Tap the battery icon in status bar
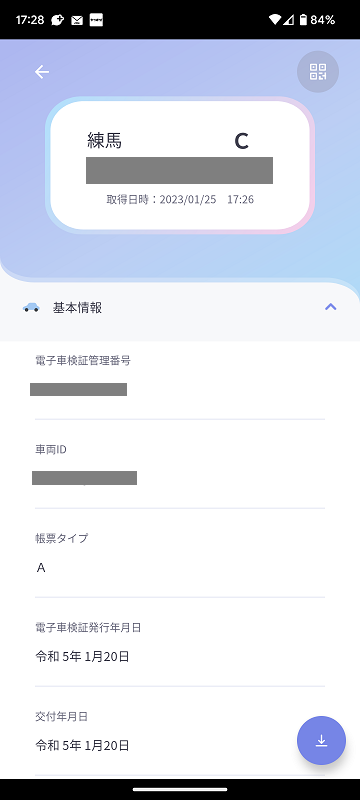Viewport: 360px width, 800px height. [303, 20]
